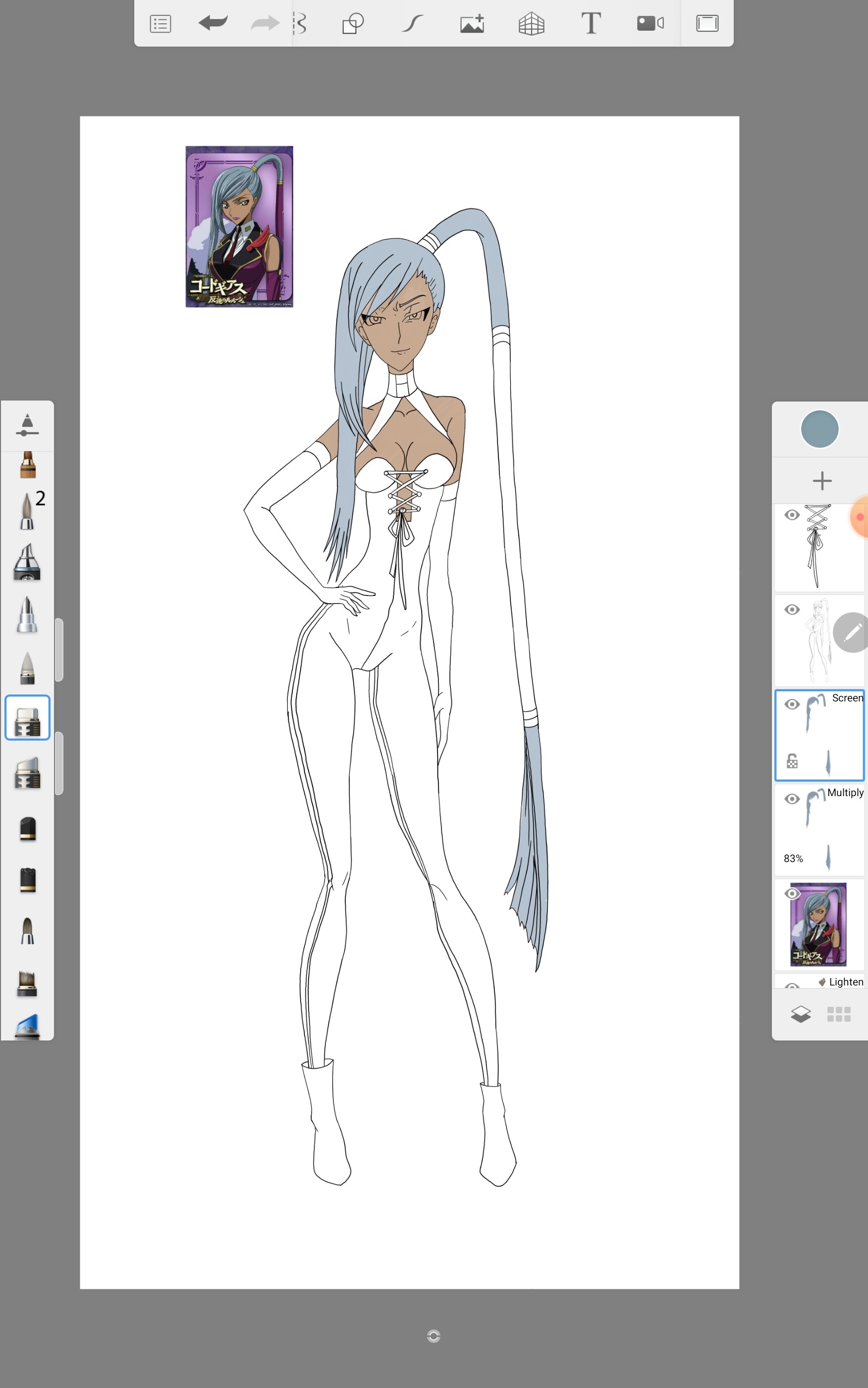Add a new layer with plus
The height and width of the screenshot is (1388, 868).
(822, 481)
